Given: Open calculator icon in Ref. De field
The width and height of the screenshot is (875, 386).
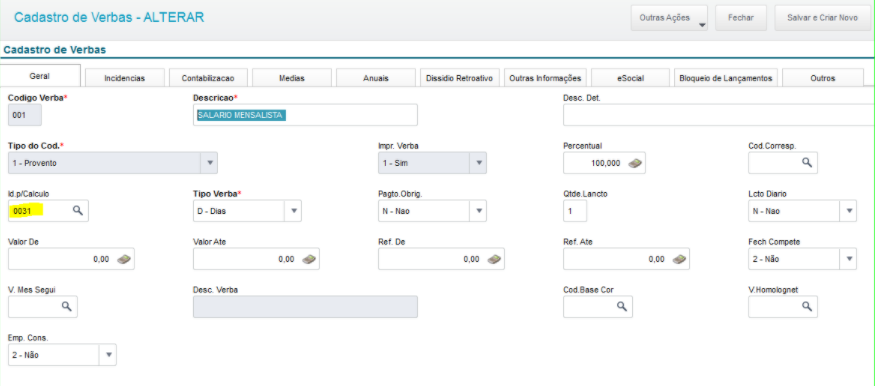Looking at the screenshot, I should click(493, 259).
